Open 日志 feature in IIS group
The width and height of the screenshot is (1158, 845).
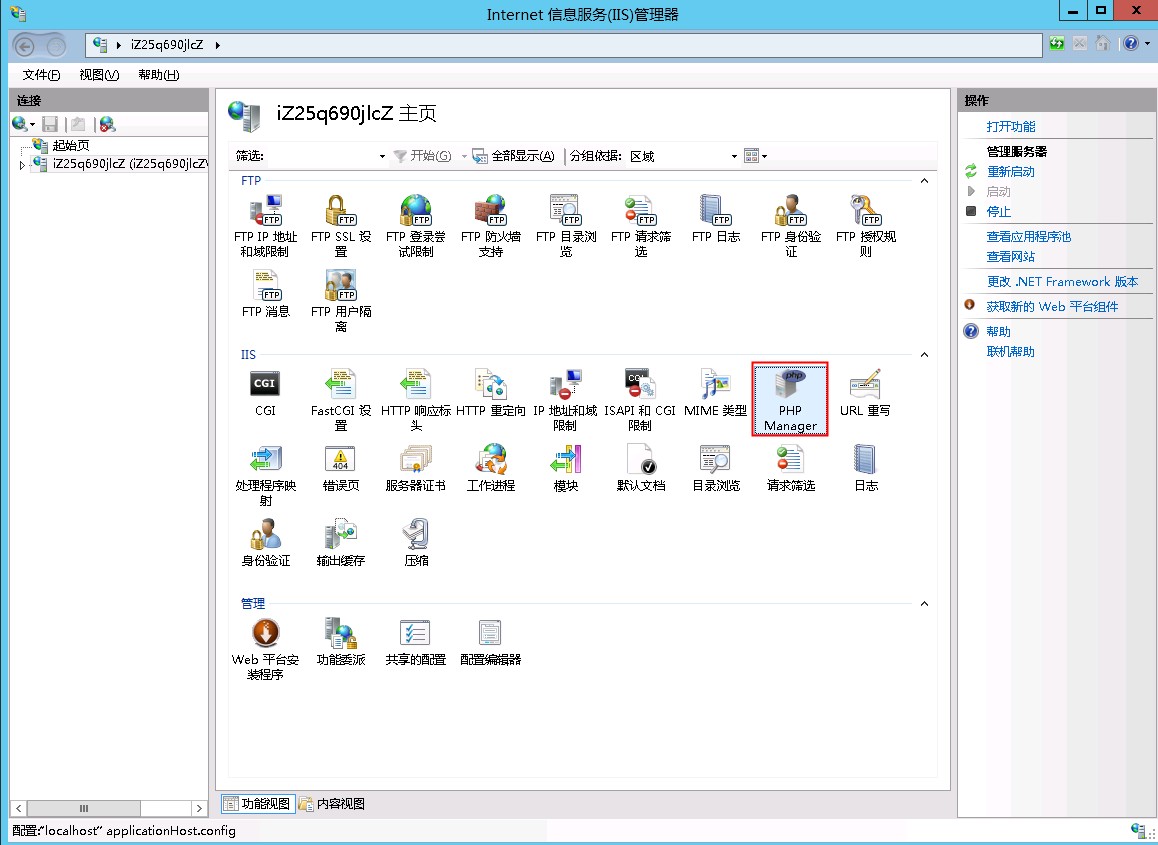coord(865,468)
